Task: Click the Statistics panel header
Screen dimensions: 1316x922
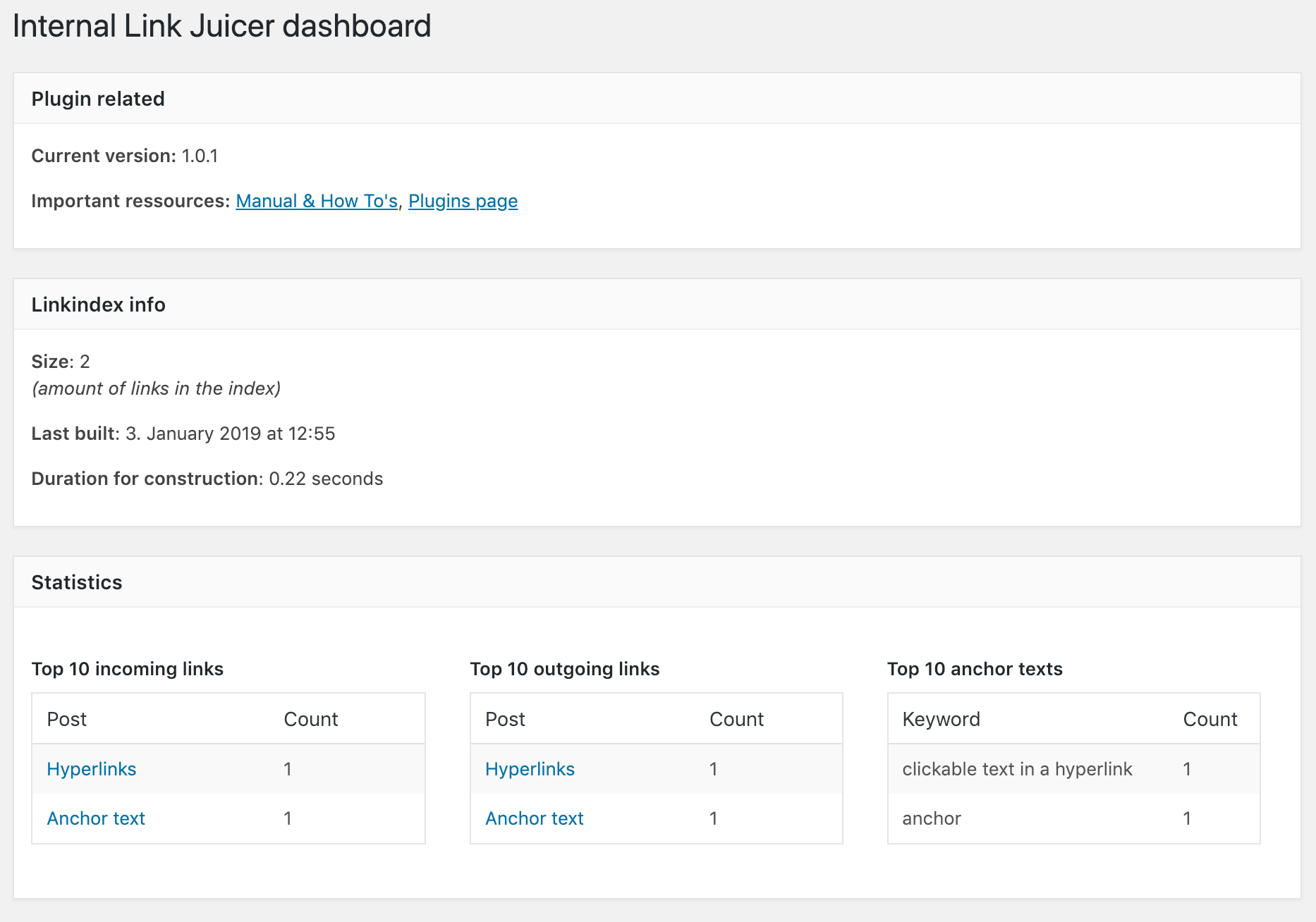Action: point(77,582)
